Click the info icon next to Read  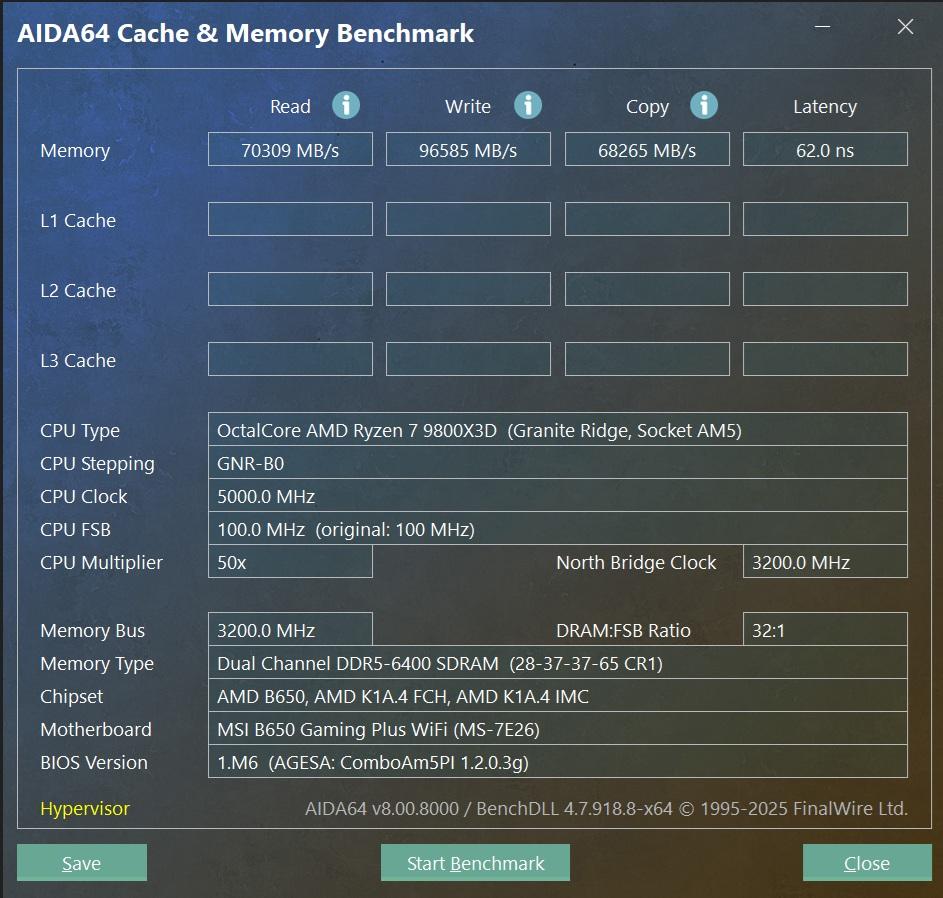(x=346, y=105)
